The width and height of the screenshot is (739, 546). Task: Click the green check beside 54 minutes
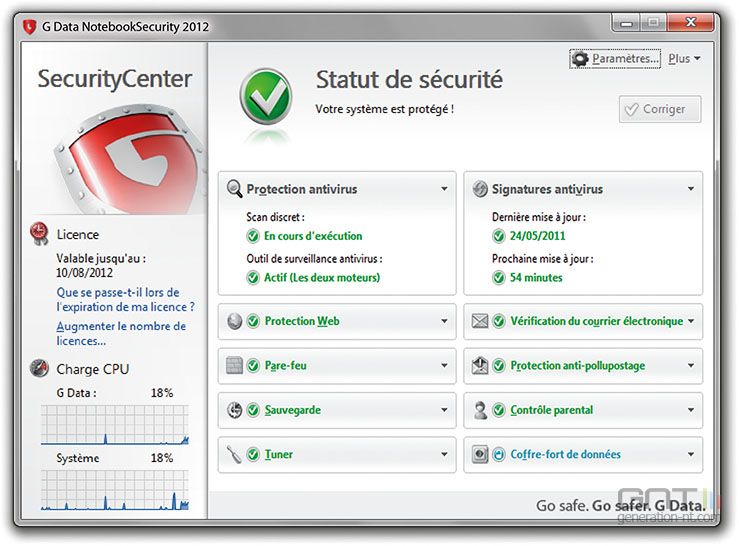[x=499, y=277]
